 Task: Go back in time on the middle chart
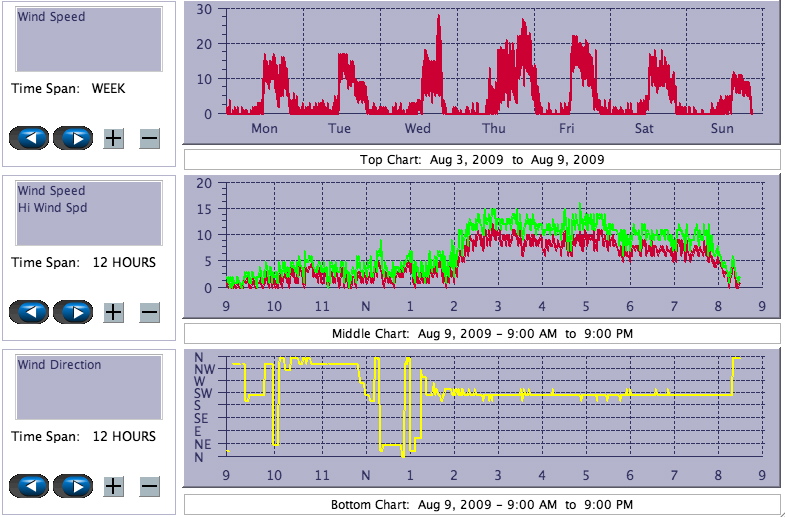point(29,312)
